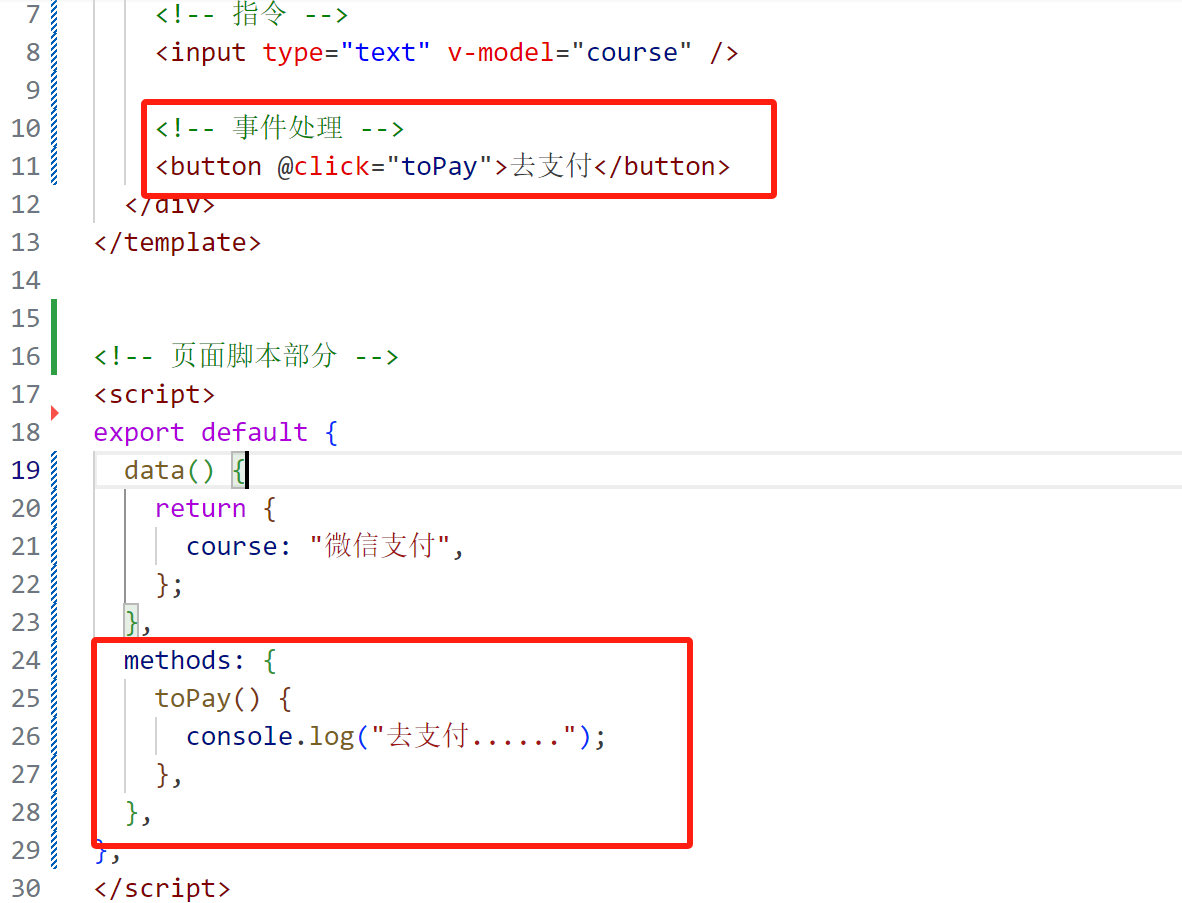The width and height of the screenshot is (1182, 903).
Task: Click the closing '</template>' tag
Action: pyautogui.click(x=177, y=243)
